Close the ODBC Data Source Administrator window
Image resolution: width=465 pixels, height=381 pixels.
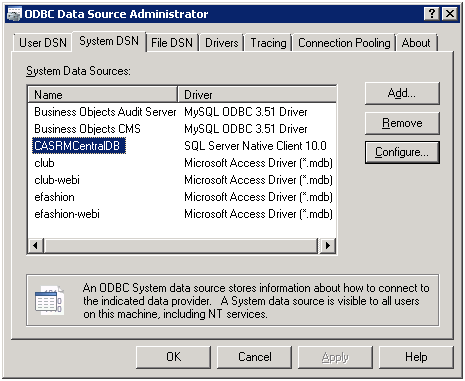pyautogui.click(x=450, y=14)
